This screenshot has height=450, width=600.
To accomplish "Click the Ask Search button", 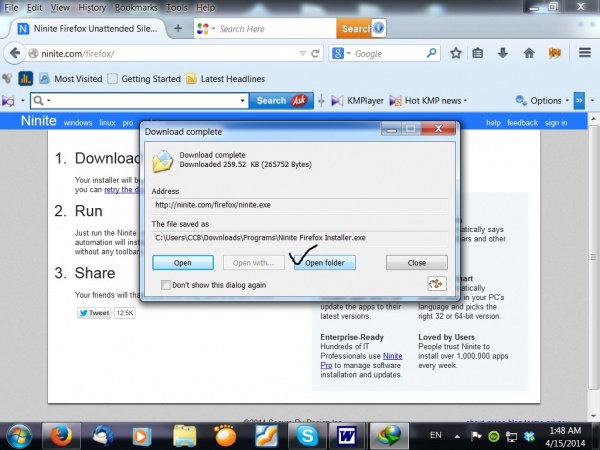I will pos(281,101).
